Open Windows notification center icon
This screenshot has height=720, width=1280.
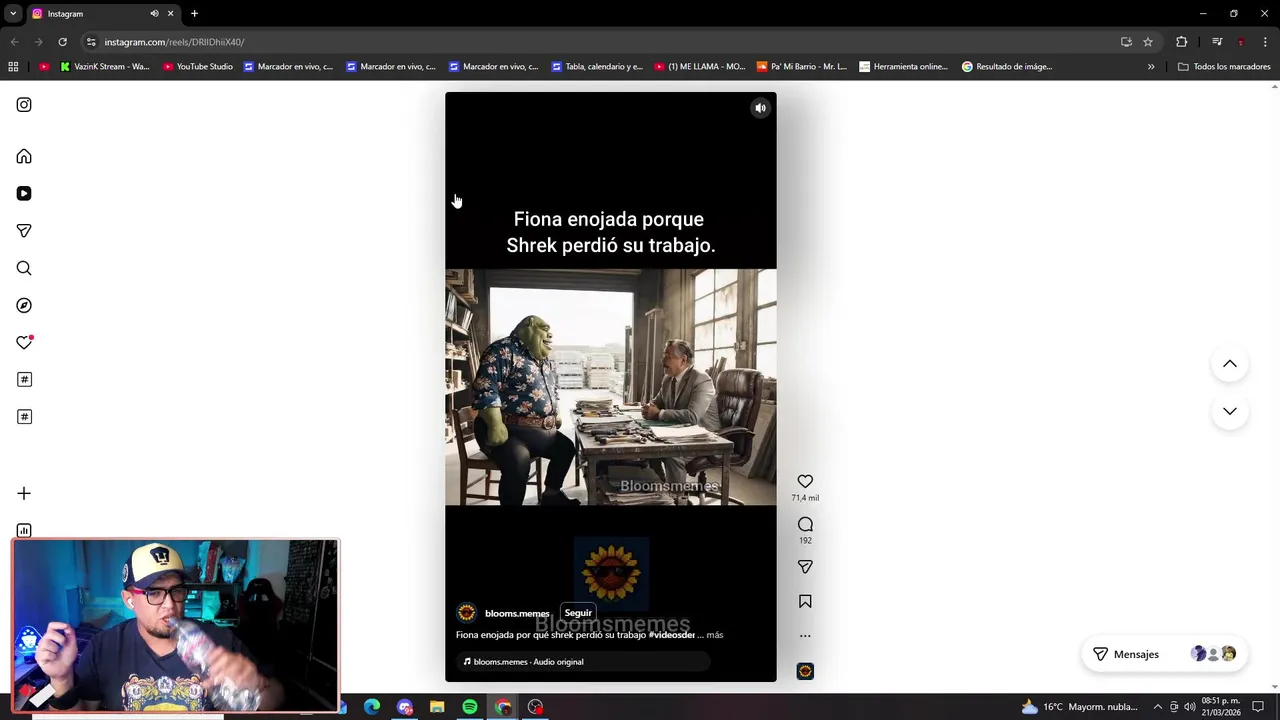click(1258, 707)
